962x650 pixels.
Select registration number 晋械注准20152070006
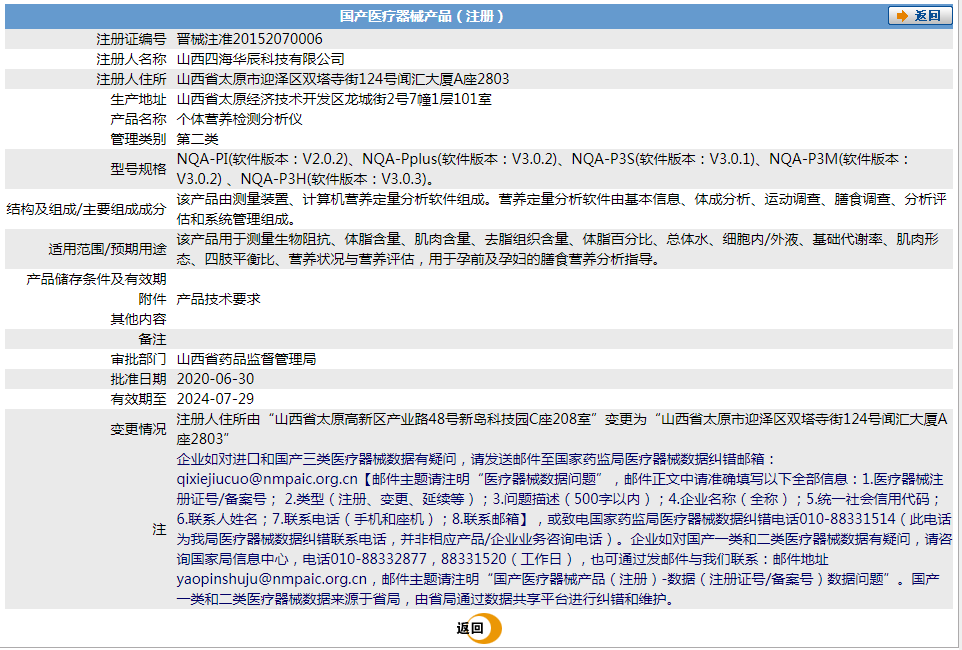click(x=249, y=39)
